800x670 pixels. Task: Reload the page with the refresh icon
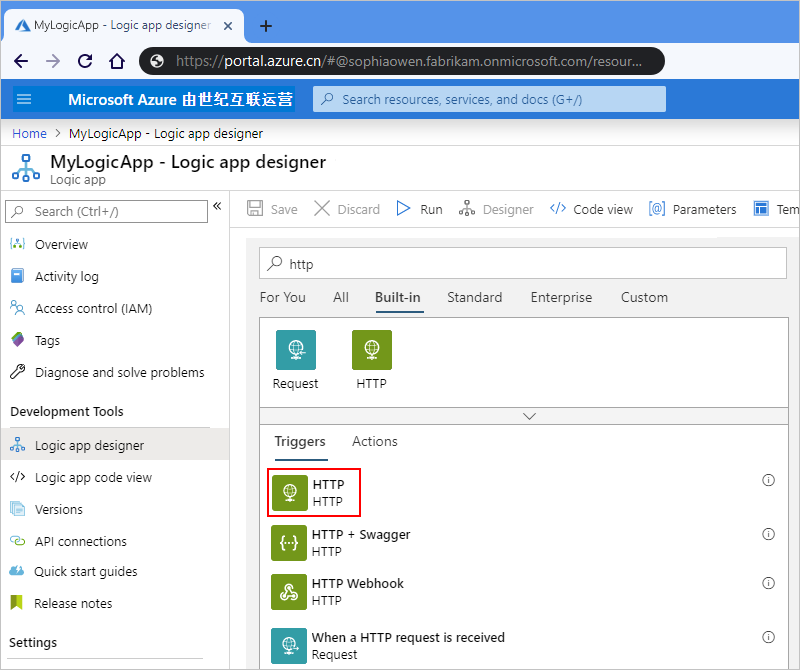click(x=85, y=61)
